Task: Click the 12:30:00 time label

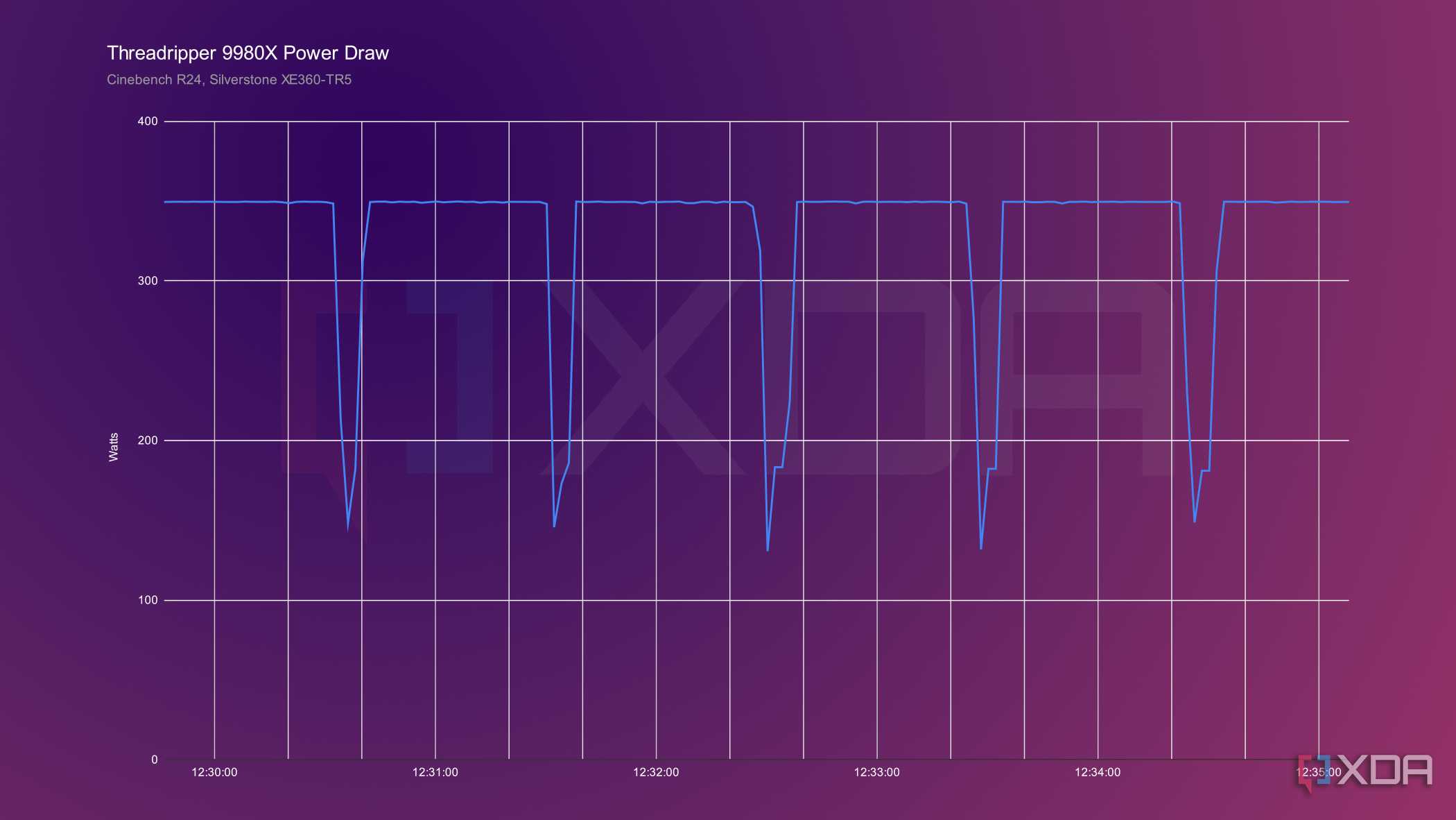Action: (214, 772)
